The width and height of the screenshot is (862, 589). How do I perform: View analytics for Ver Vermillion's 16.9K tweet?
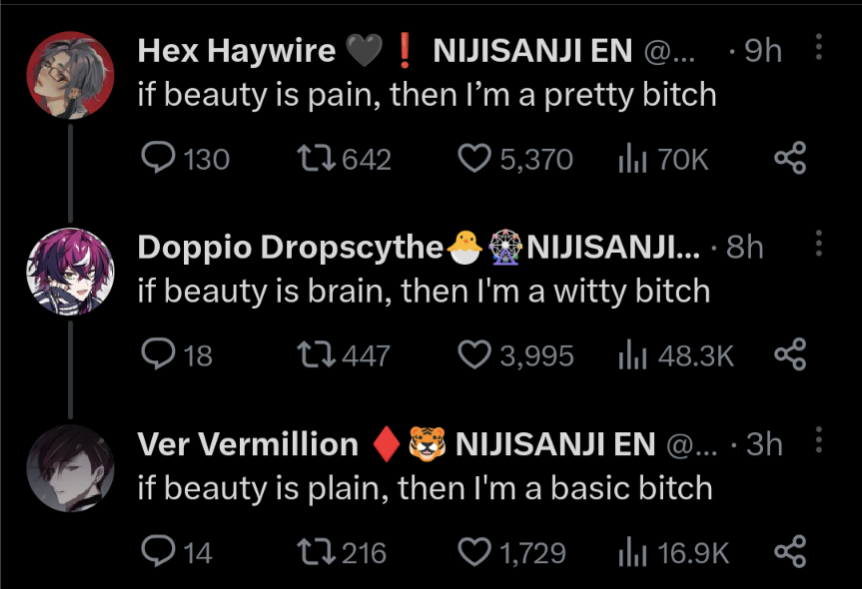pyautogui.click(x=632, y=552)
